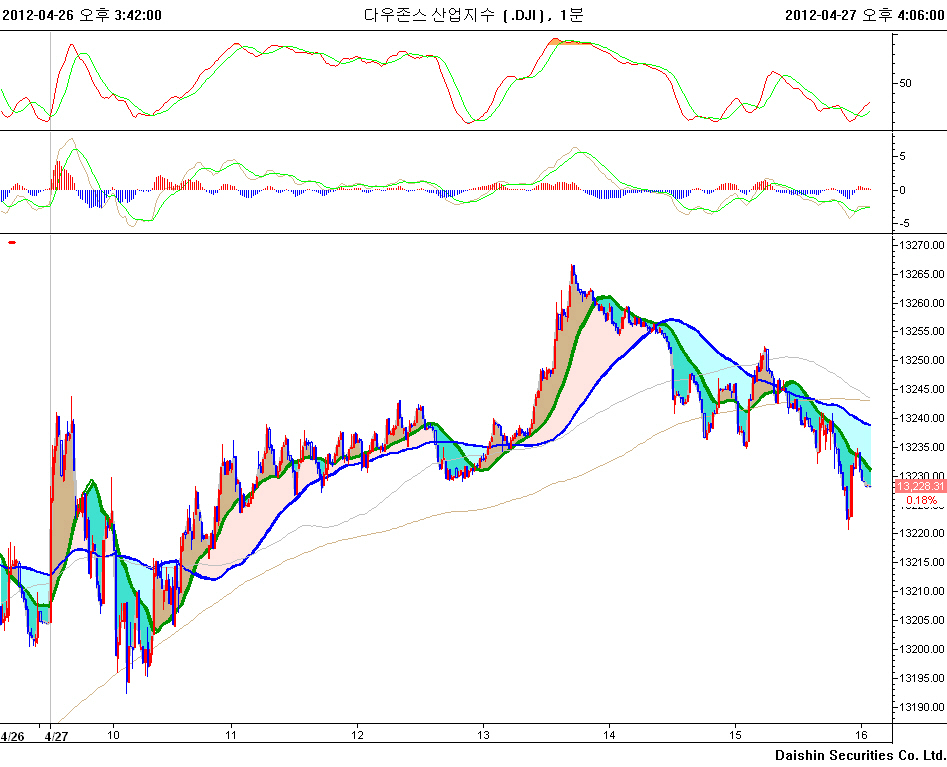Click the 13 hour label on time axis
The image size is (947, 767).
click(483, 736)
